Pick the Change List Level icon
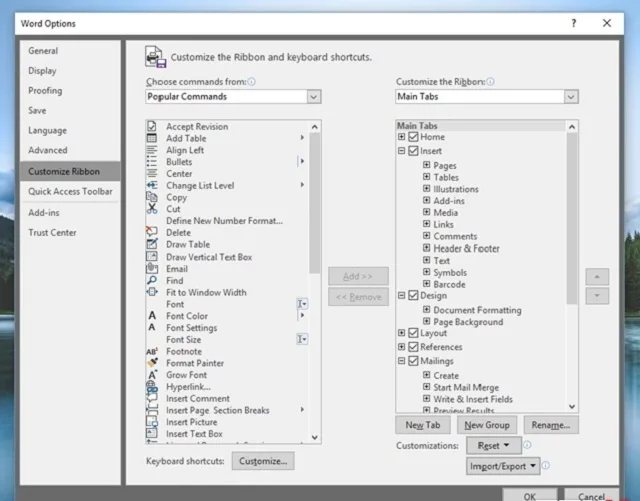The height and width of the screenshot is (501, 640). [152, 185]
